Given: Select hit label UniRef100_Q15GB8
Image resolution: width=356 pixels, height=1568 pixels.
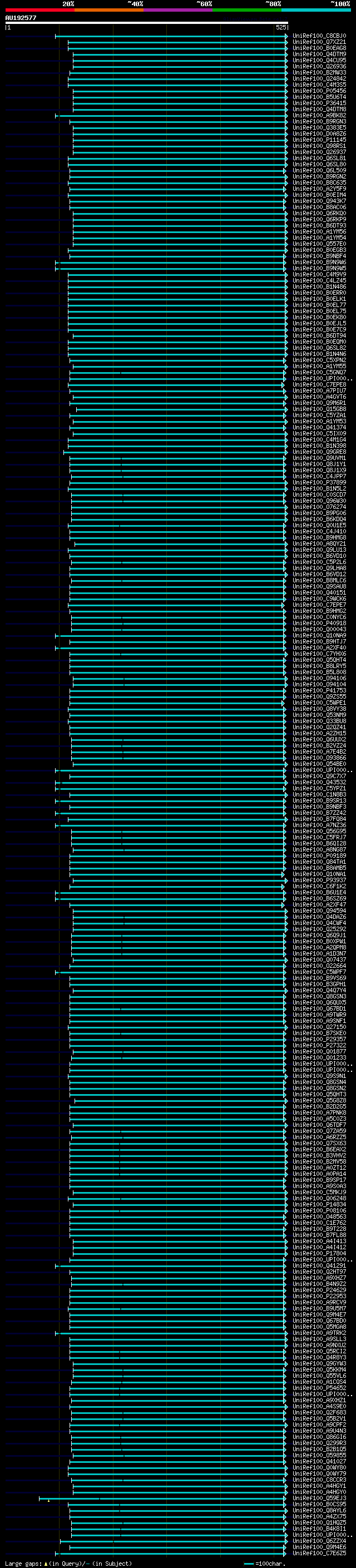Looking at the screenshot, I should (x=319, y=409).
